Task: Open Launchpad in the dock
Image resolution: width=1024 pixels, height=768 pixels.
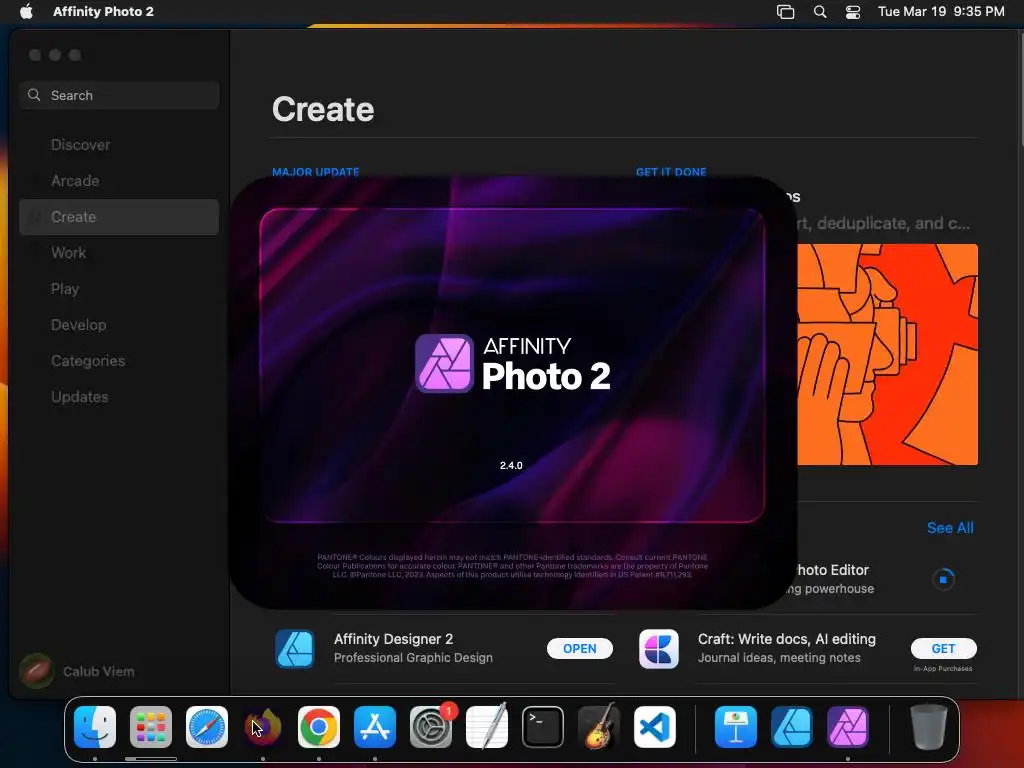Action: (x=151, y=727)
